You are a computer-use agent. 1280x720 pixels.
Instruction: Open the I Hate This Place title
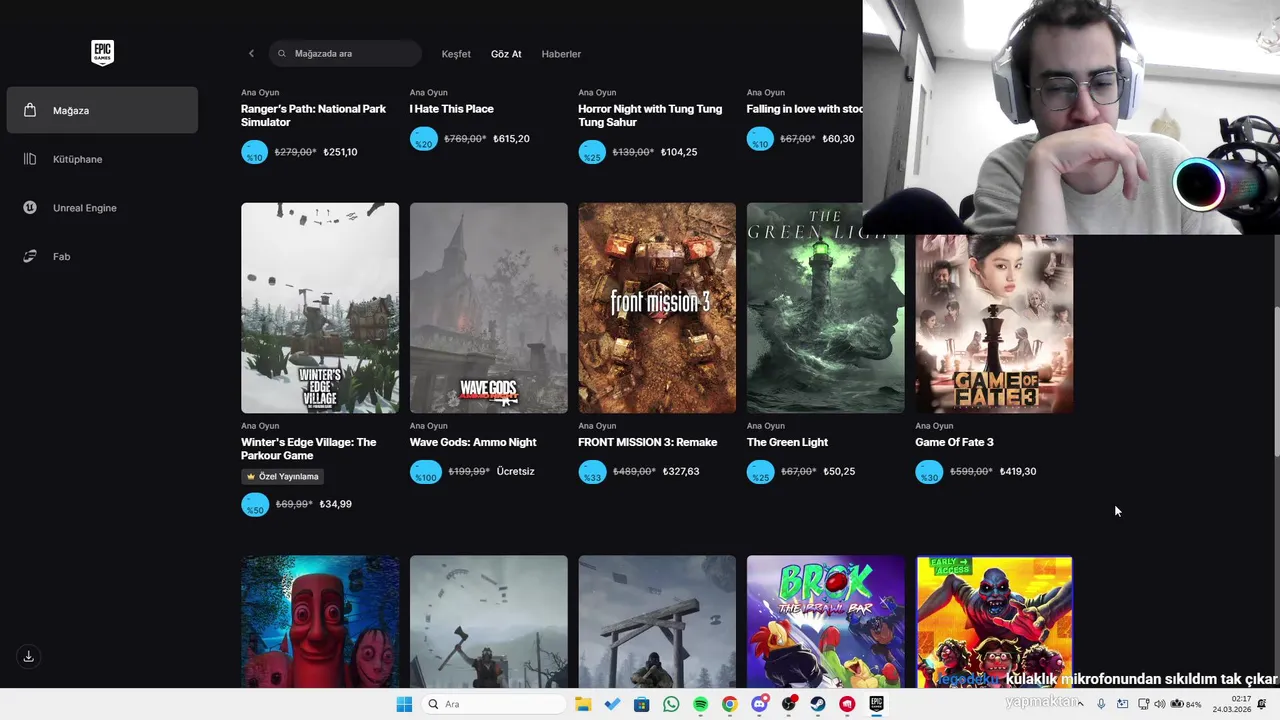tap(451, 109)
